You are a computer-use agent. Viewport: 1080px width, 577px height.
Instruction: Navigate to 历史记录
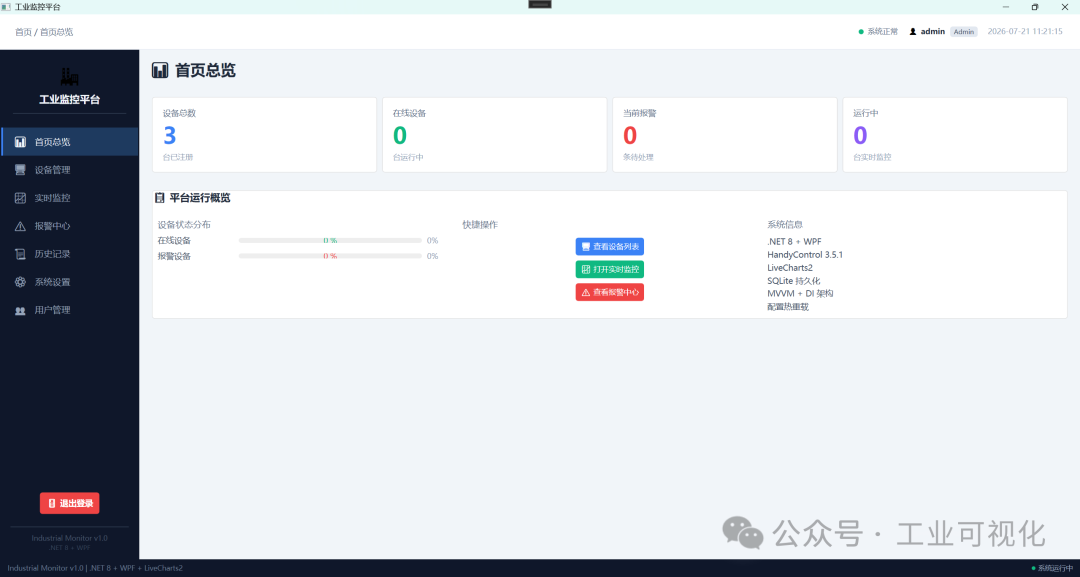pyautogui.click(x=70, y=253)
